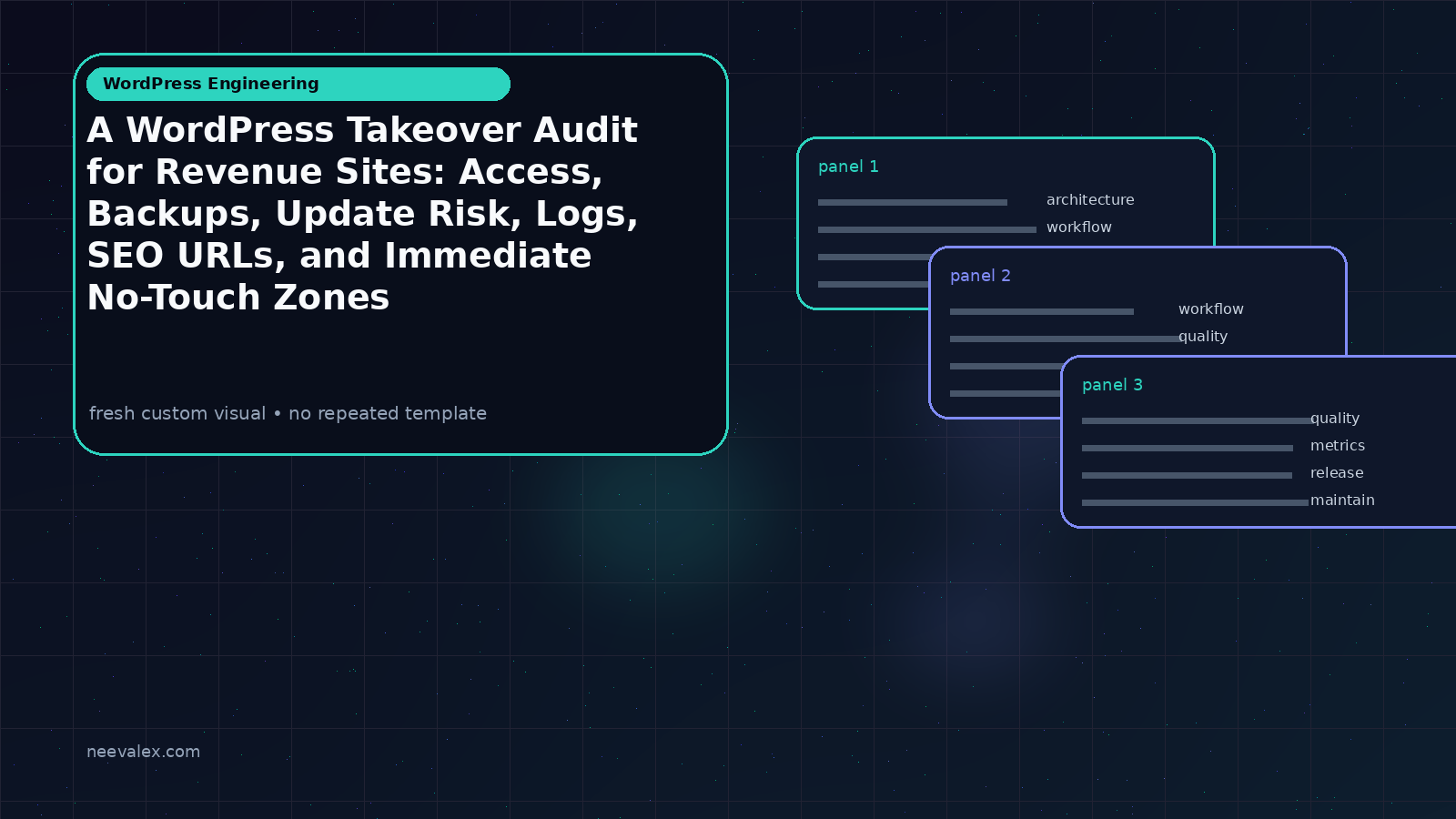Image resolution: width=1456 pixels, height=819 pixels.
Task: Click the 'panel 1' label
Action: [848, 167]
